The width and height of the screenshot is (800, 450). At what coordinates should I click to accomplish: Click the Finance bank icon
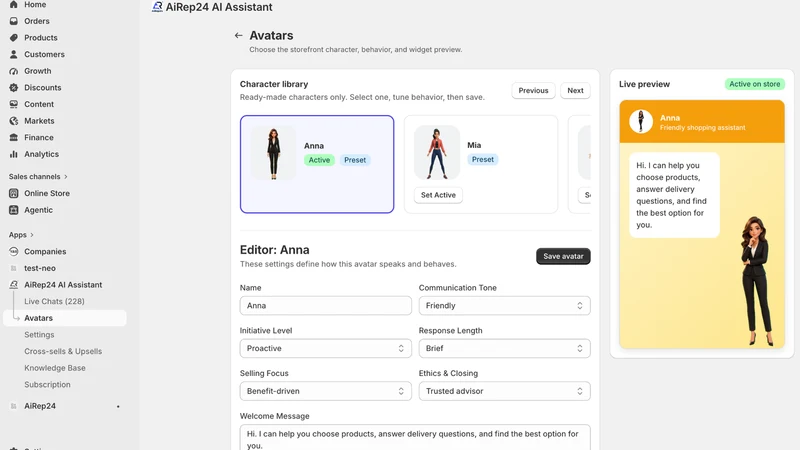click(x=14, y=137)
